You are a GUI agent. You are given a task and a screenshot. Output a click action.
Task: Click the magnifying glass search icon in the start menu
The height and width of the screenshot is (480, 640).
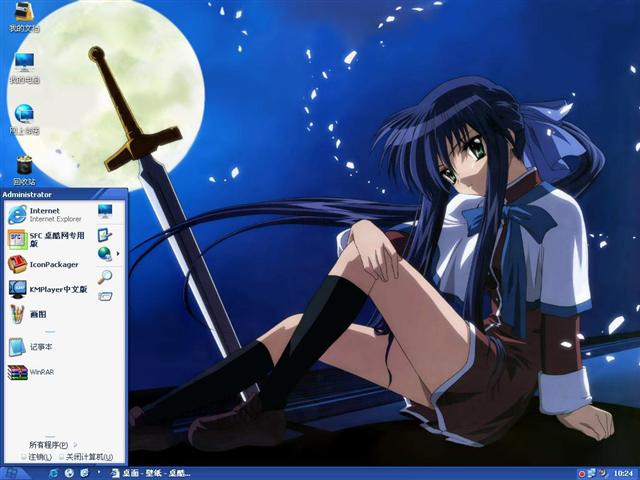104,277
